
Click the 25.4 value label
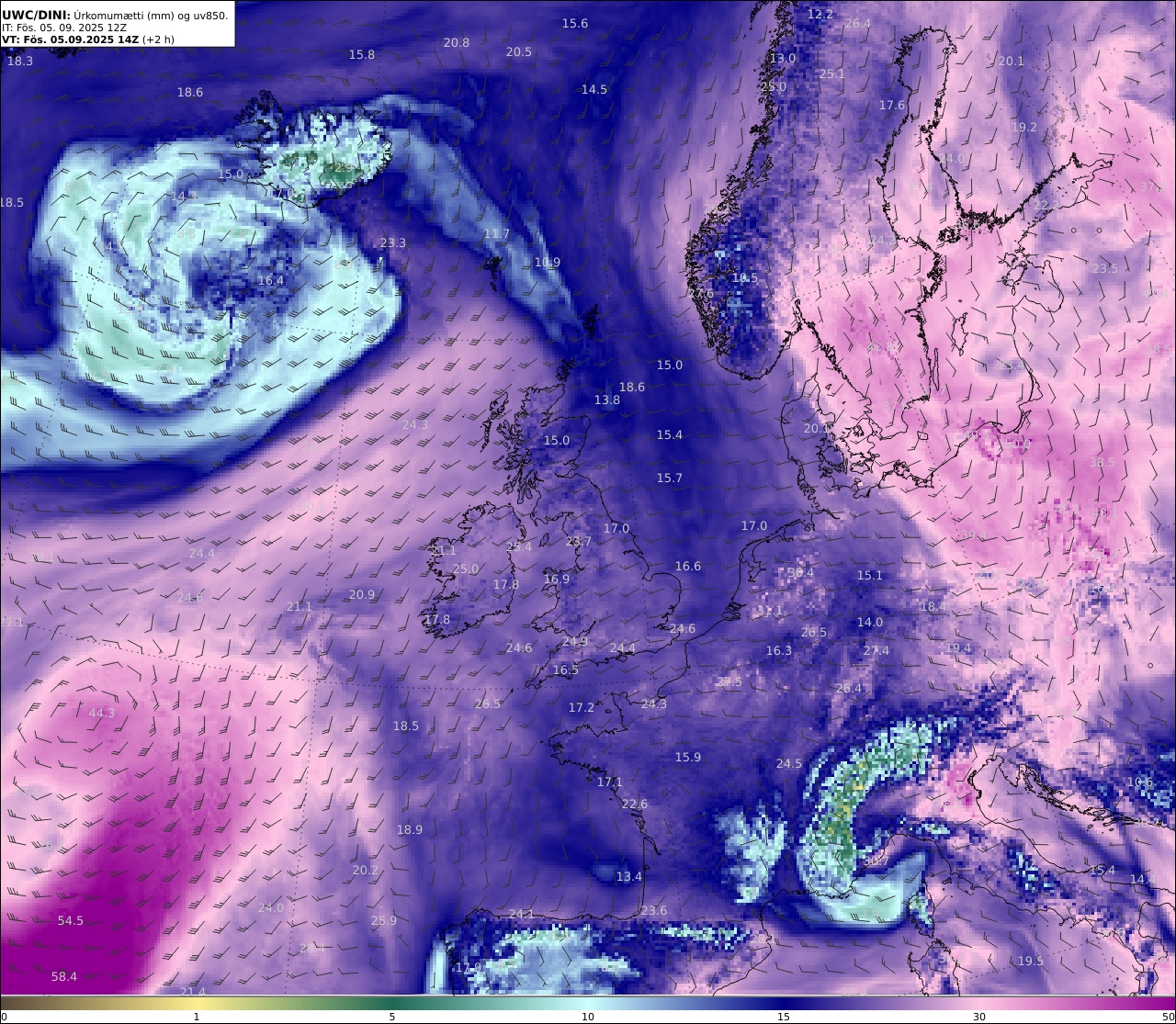pyautogui.click(x=519, y=546)
